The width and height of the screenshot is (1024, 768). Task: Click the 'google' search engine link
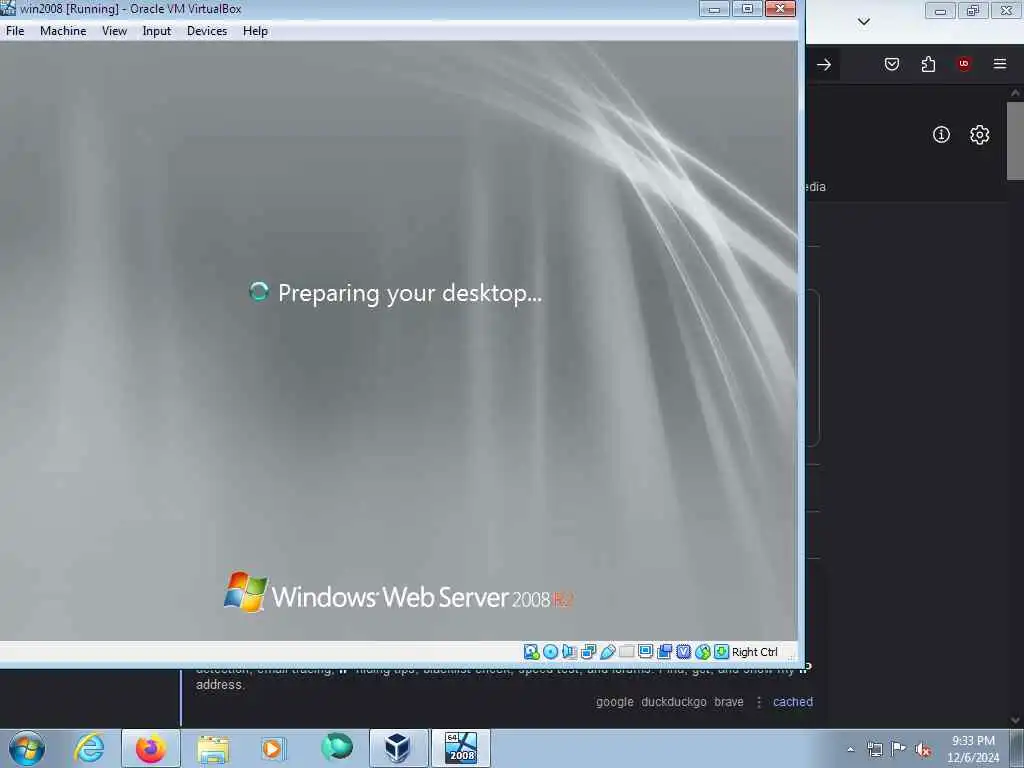(x=615, y=701)
